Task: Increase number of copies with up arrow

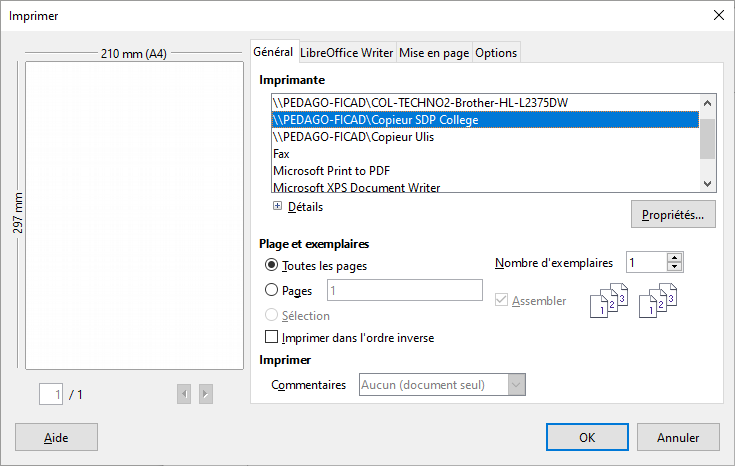Action: pos(674,257)
